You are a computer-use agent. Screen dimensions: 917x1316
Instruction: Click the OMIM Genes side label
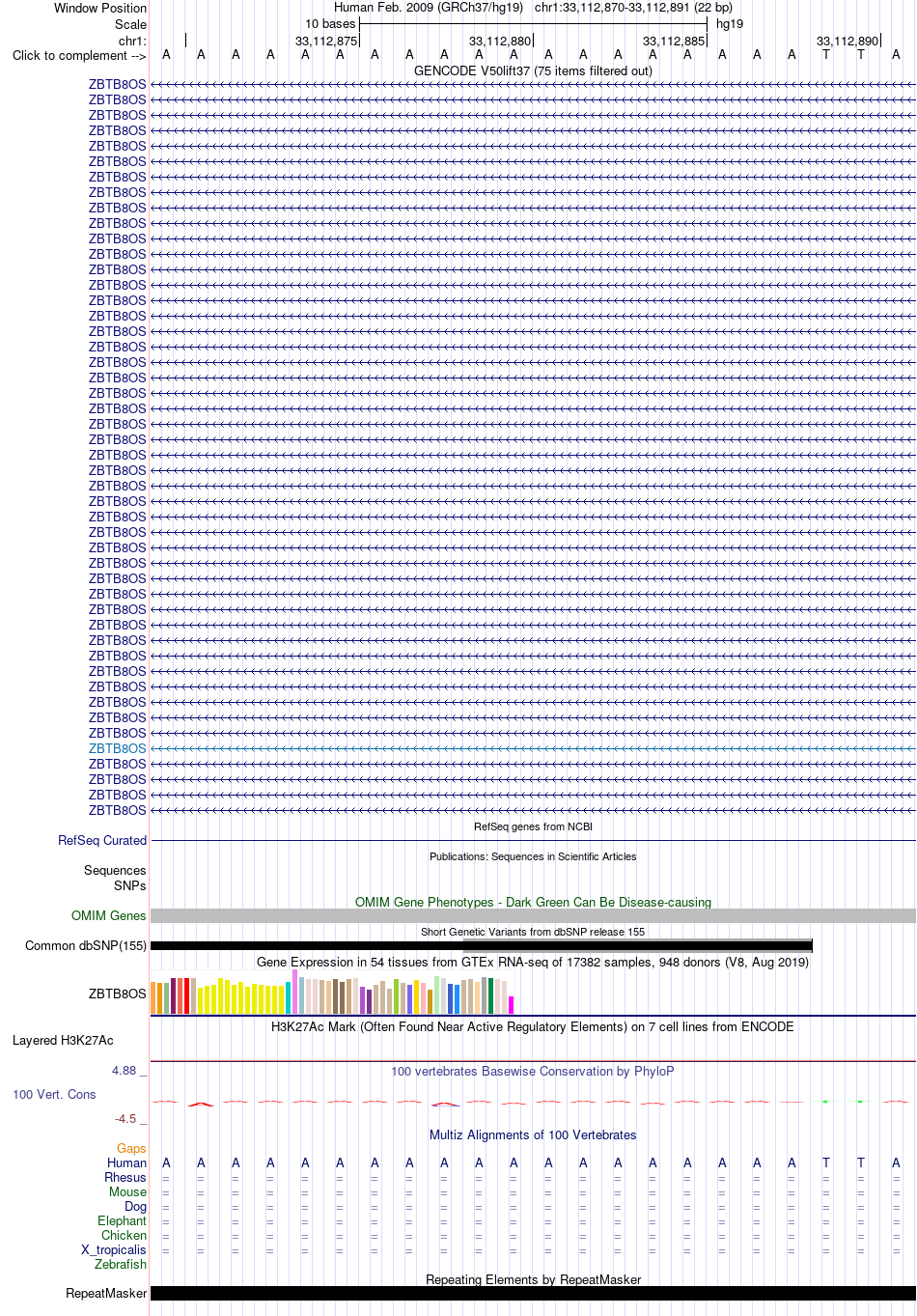click(x=109, y=915)
